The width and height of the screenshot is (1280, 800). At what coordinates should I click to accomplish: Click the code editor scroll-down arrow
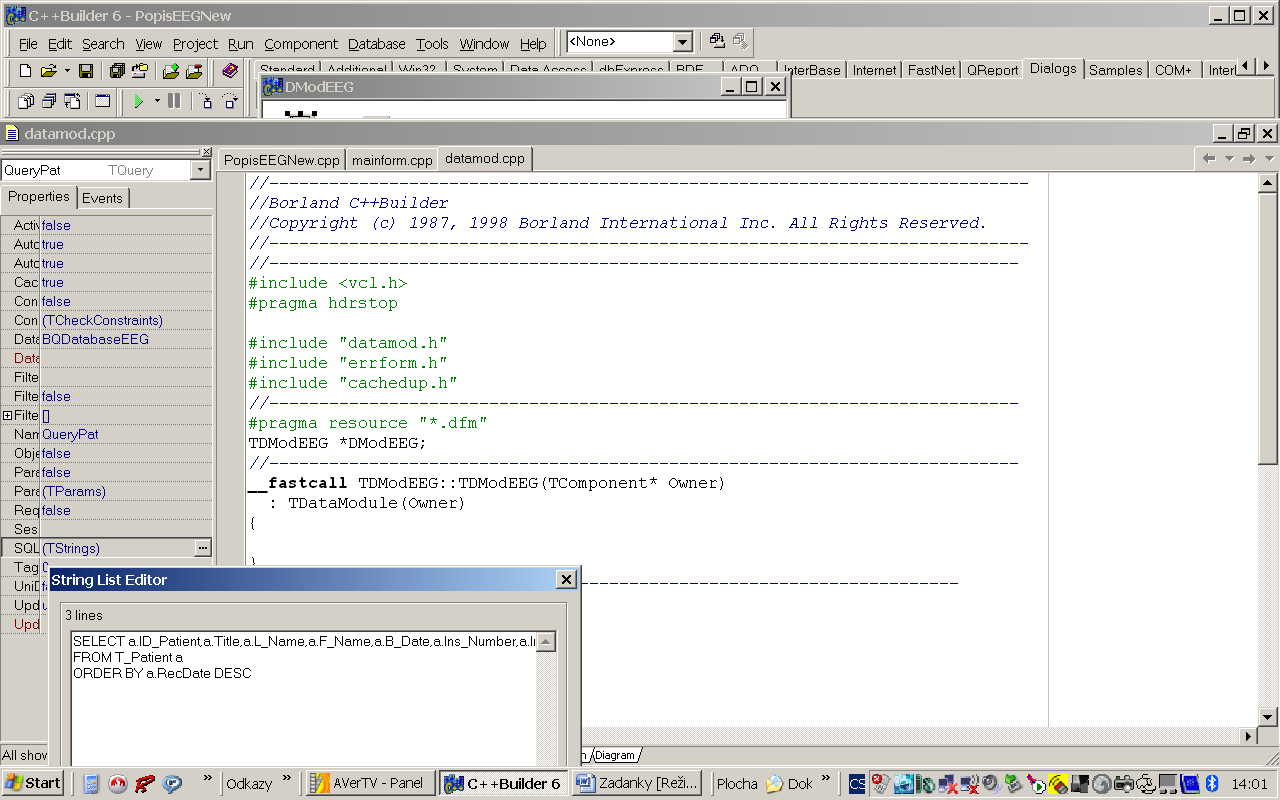click(x=1268, y=717)
